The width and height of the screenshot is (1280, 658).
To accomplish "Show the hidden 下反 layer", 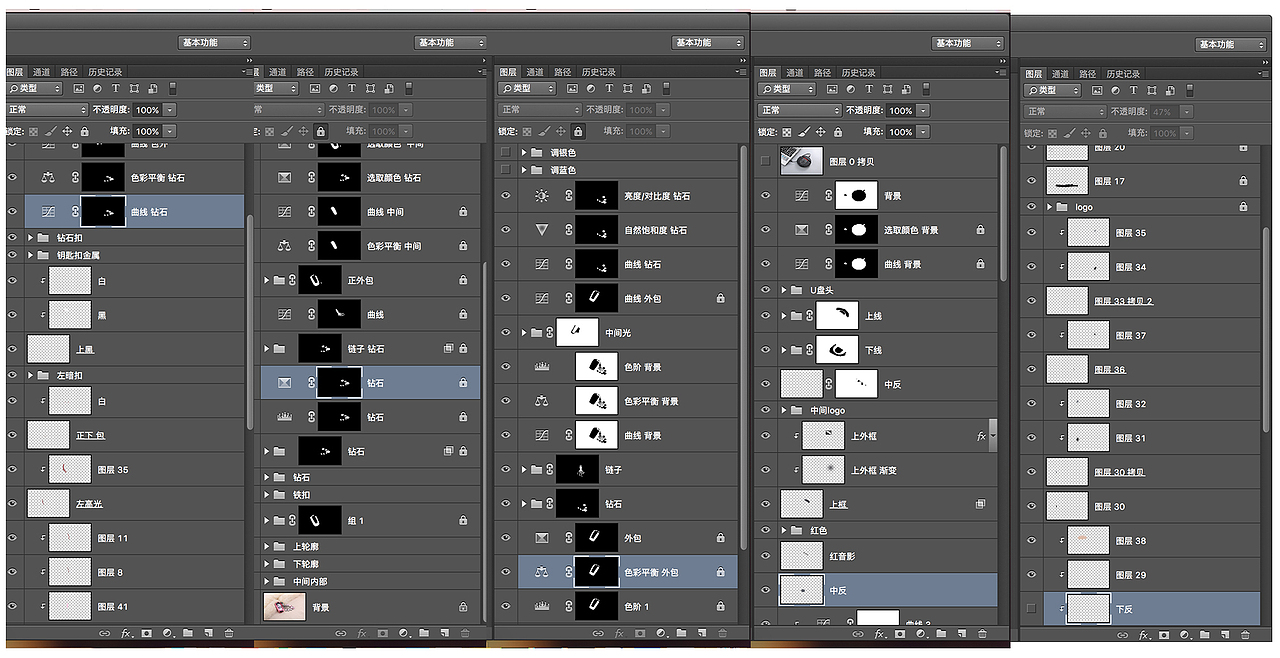I will click(x=1032, y=608).
